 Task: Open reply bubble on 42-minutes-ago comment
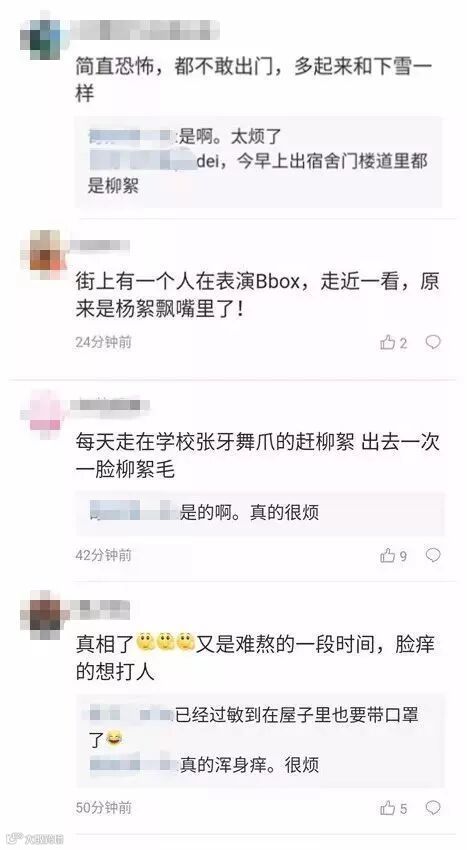[x=433, y=555]
